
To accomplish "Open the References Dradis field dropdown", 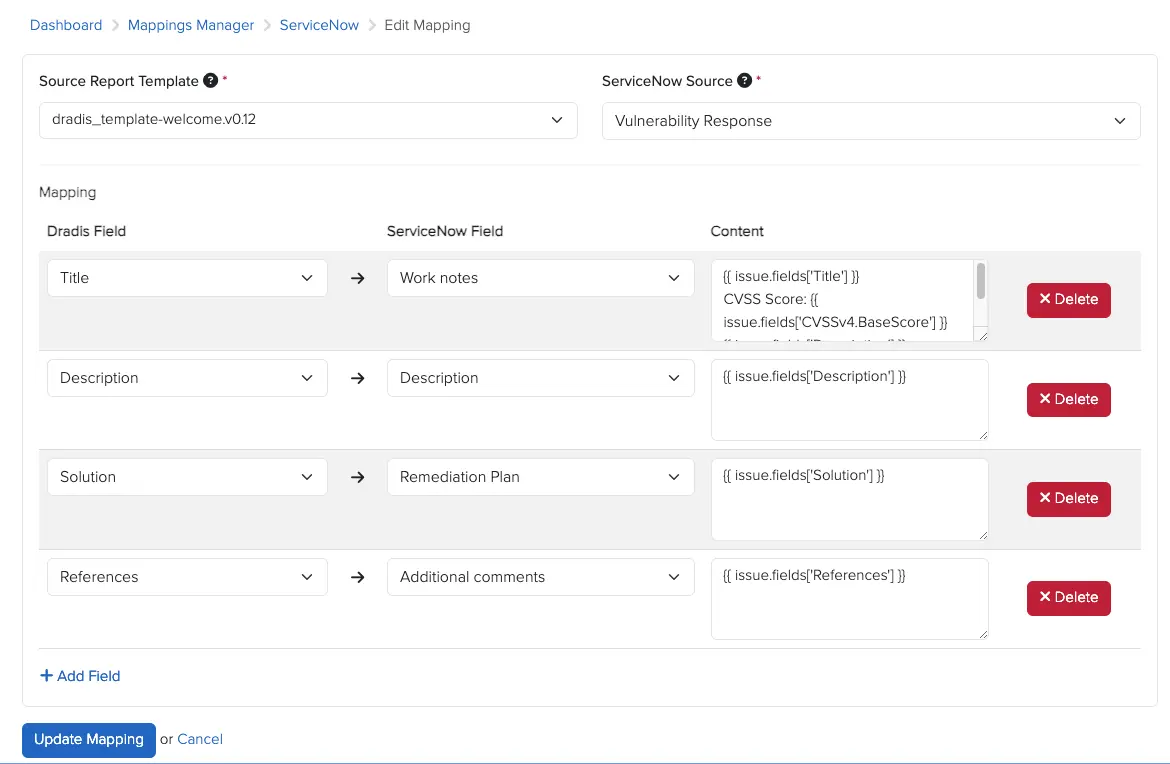I will pyautogui.click(x=187, y=577).
